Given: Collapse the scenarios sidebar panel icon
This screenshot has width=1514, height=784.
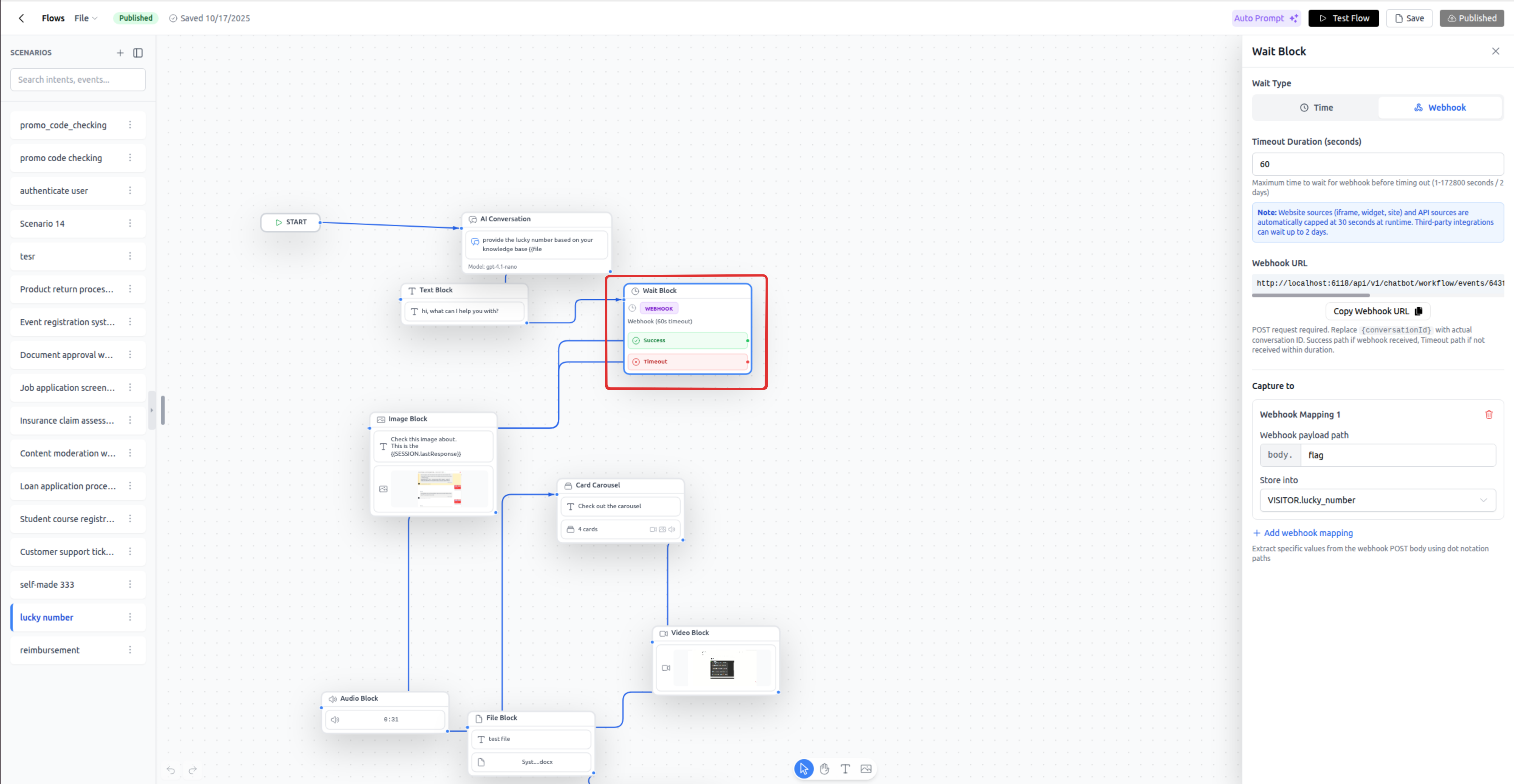Looking at the screenshot, I should pos(138,53).
